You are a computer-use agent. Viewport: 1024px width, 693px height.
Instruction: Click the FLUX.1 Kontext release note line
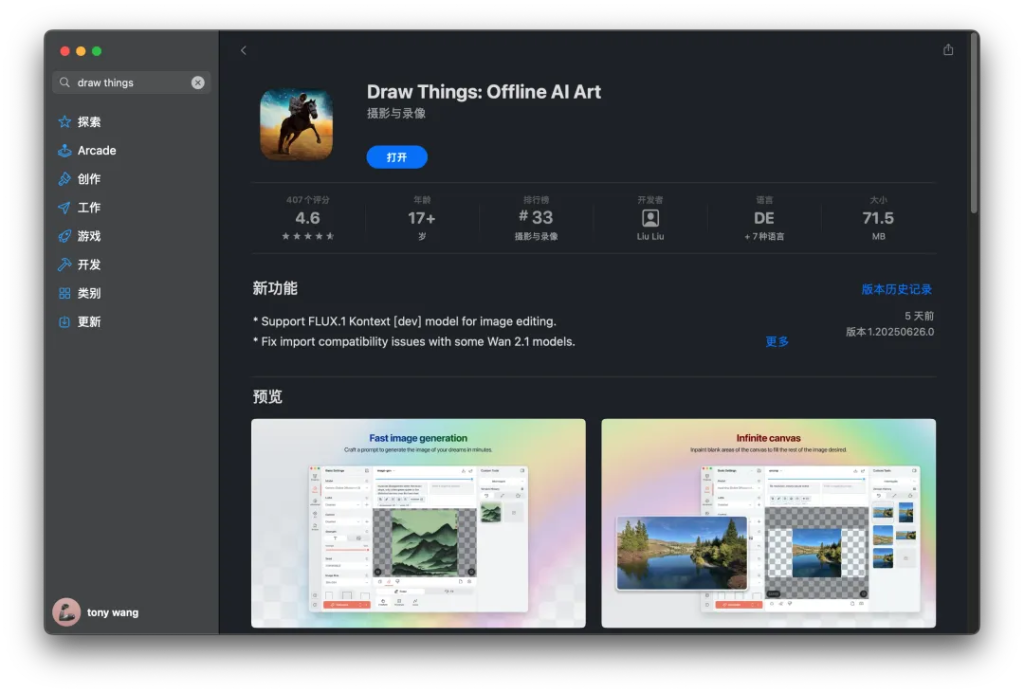point(405,321)
